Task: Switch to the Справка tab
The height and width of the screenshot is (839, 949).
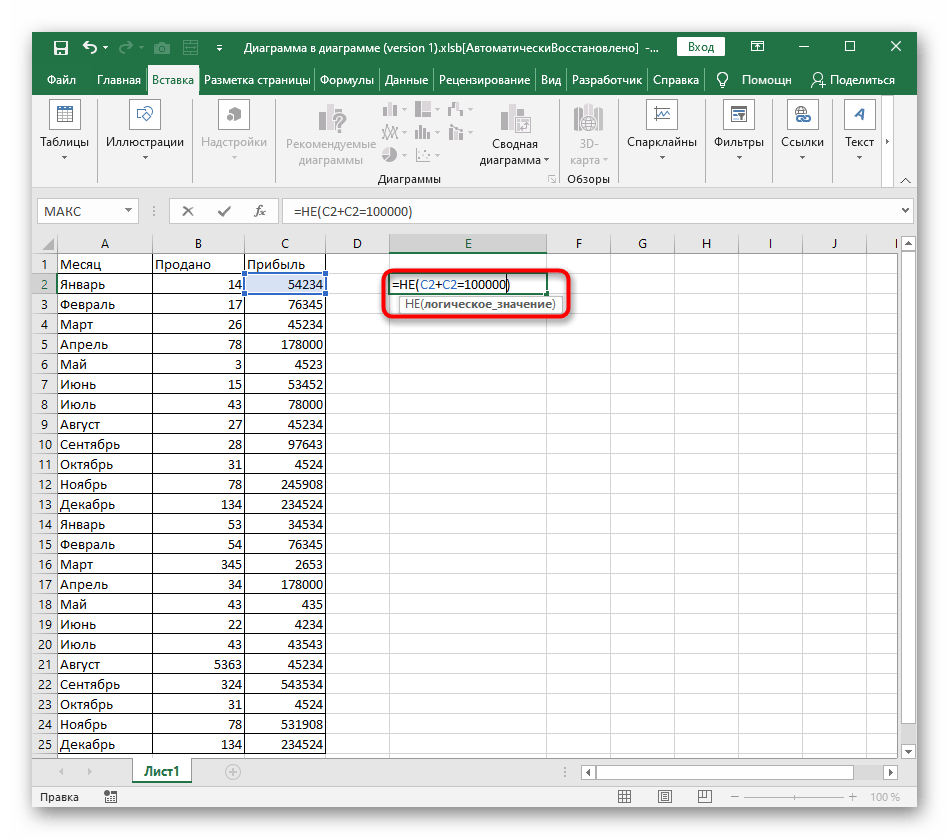Action: (x=675, y=80)
